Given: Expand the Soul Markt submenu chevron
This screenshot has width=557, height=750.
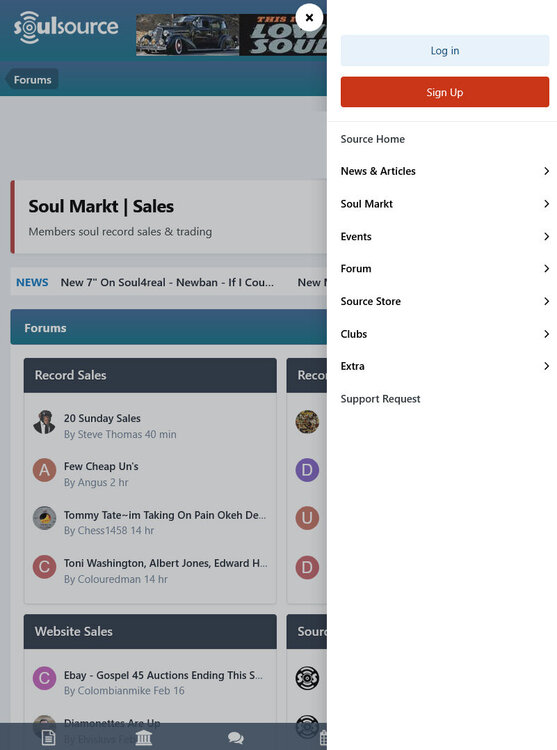Looking at the screenshot, I should click(546, 204).
